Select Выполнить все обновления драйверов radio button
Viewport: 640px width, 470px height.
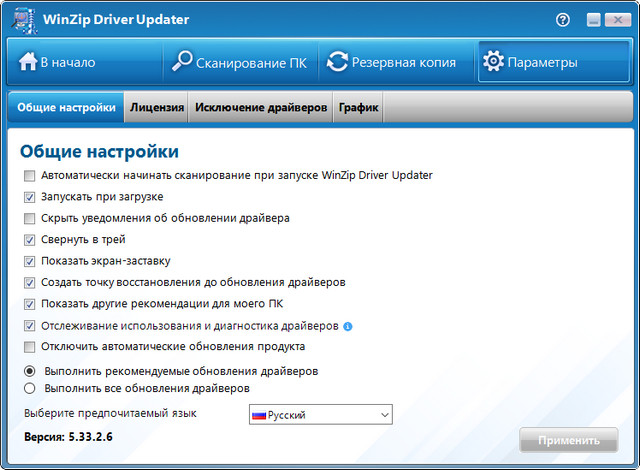pos(30,388)
